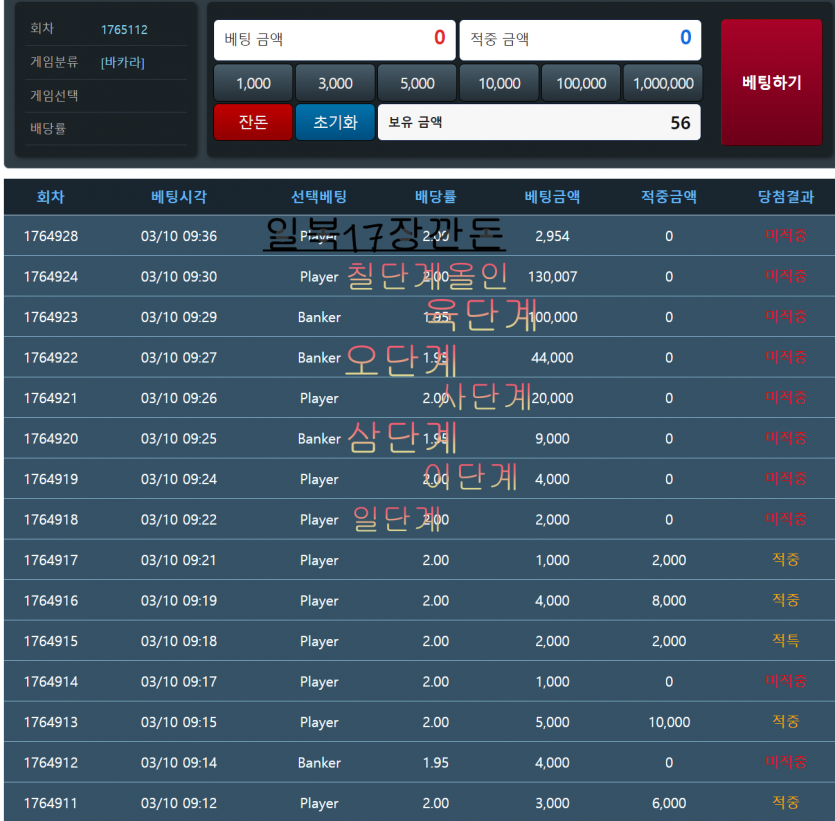Select the 1,000 chip amount button
This screenshot has height=821, width=835.
tap(253, 83)
